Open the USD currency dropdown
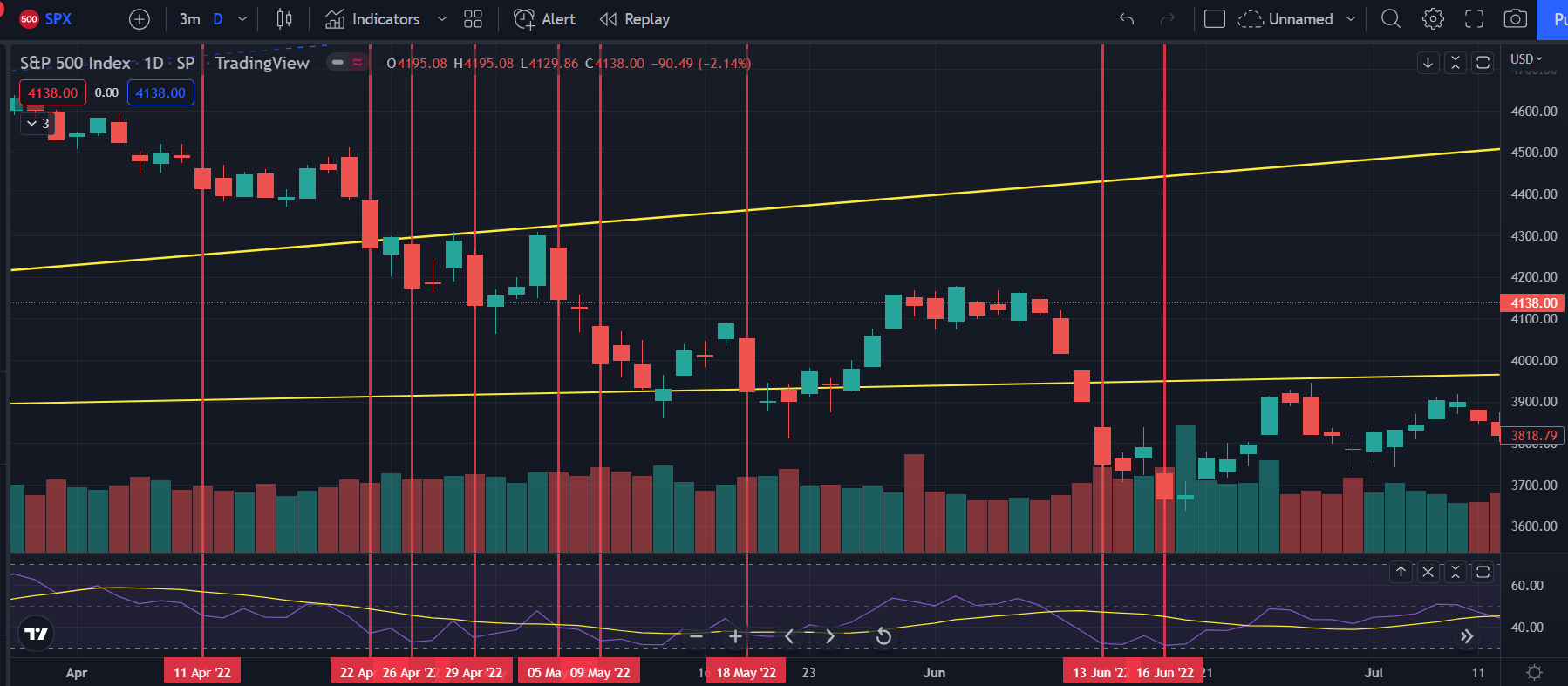The width and height of the screenshot is (1568, 686). [x=1526, y=58]
